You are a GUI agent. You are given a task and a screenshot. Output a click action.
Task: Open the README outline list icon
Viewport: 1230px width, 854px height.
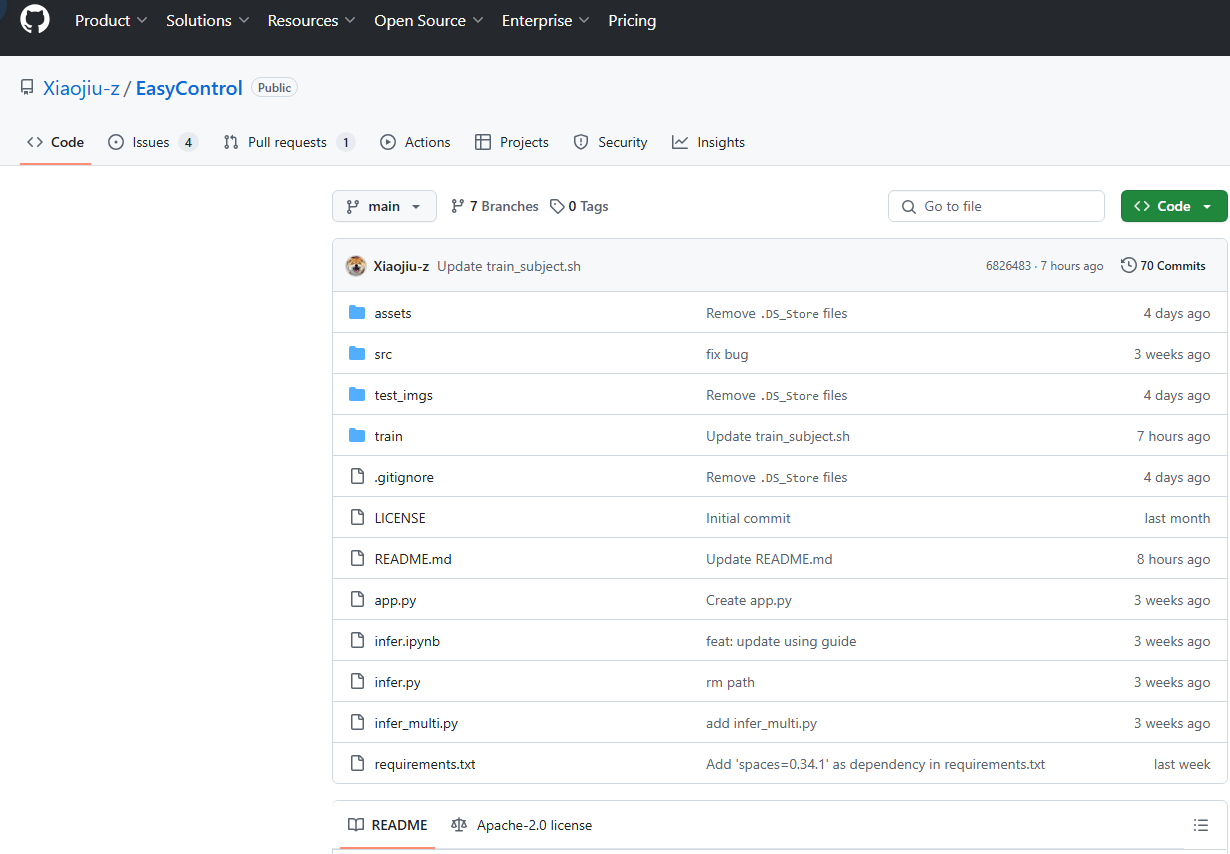coord(1201,825)
